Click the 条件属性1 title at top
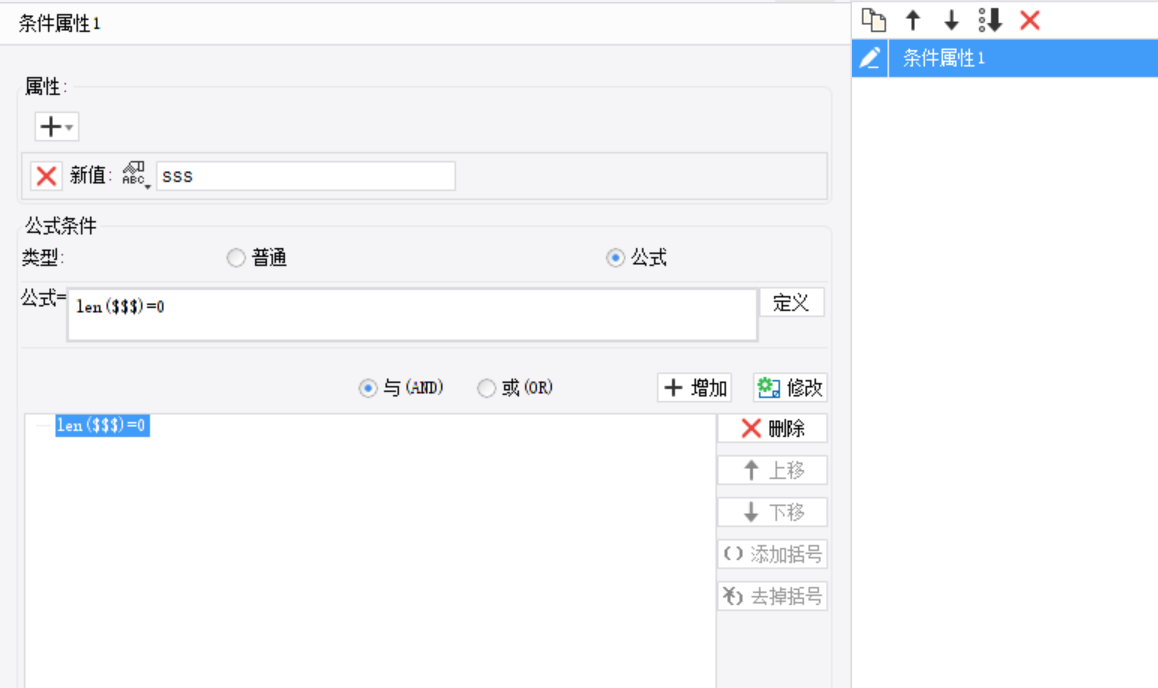Image resolution: width=1158 pixels, height=688 pixels. click(x=59, y=24)
